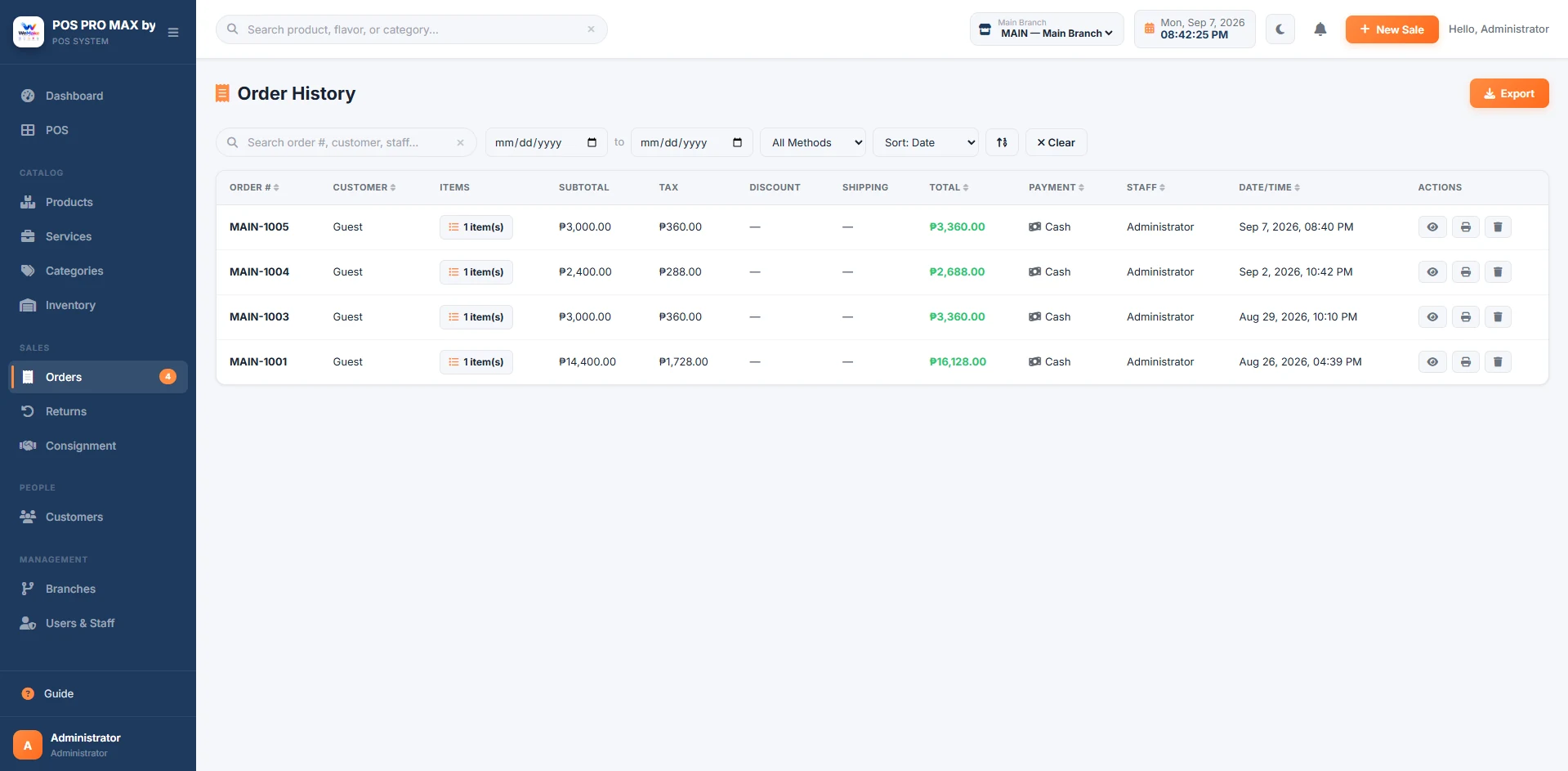Open Inventory in sidebar
1568x771 pixels.
98,305
